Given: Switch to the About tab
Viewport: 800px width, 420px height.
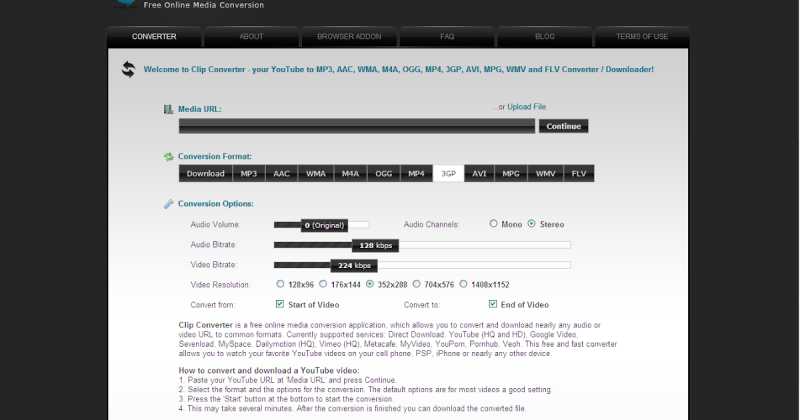Looking at the screenshot, I should click(x=252, y=37).
